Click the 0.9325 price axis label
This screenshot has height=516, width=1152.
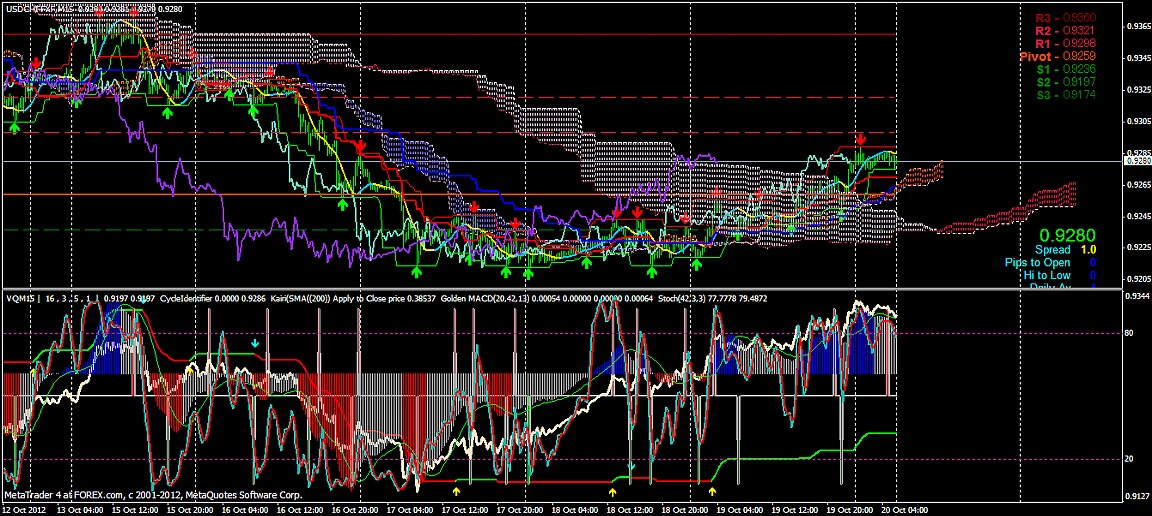coord(1138,90)
